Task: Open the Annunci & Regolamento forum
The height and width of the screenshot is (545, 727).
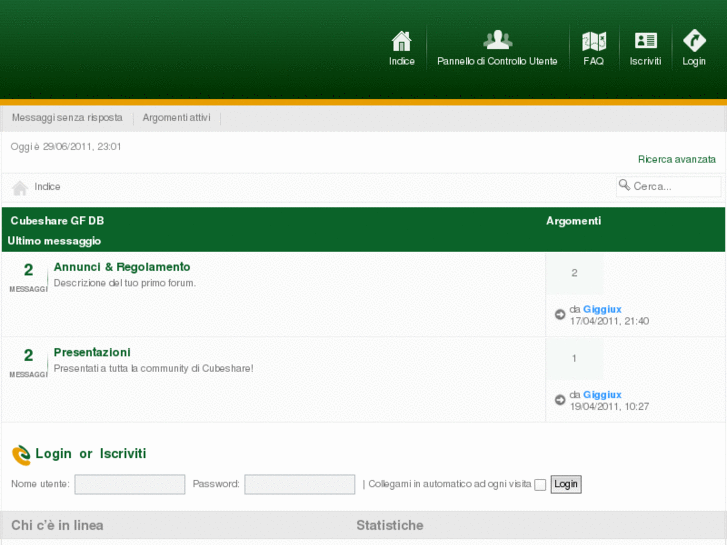Action: 122,267
